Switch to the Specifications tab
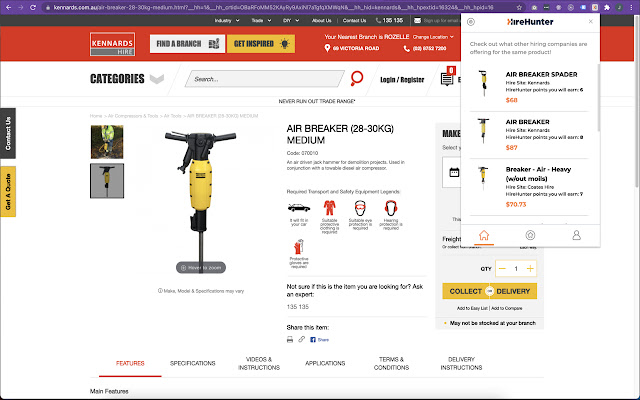Screen dimensions: 640x400 tap(193, 363)
